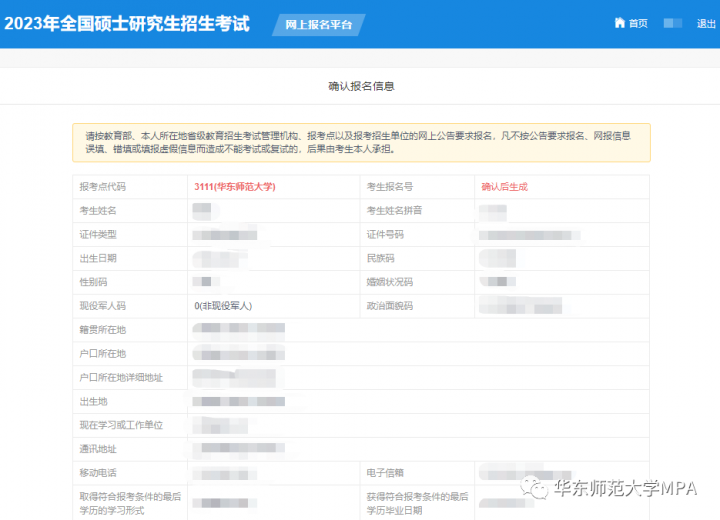This screenshot has width=720, height=520.
Task: Click the 通讯地址 label
Action: 98,449
